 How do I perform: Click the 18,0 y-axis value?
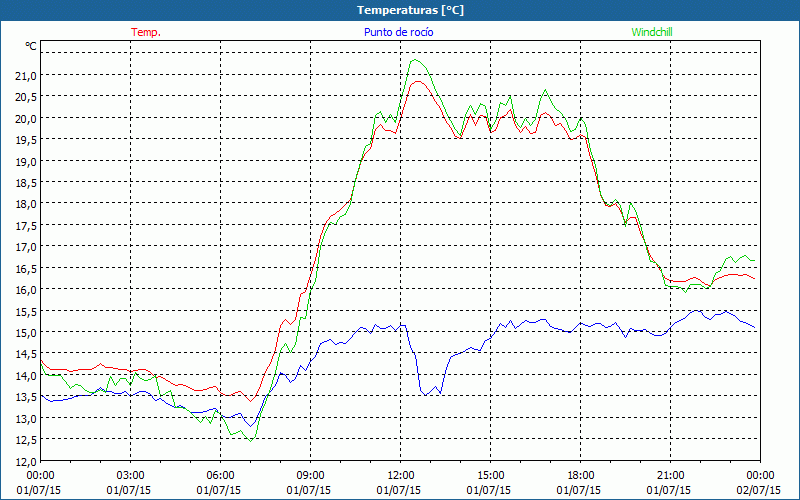pos(27,204)
